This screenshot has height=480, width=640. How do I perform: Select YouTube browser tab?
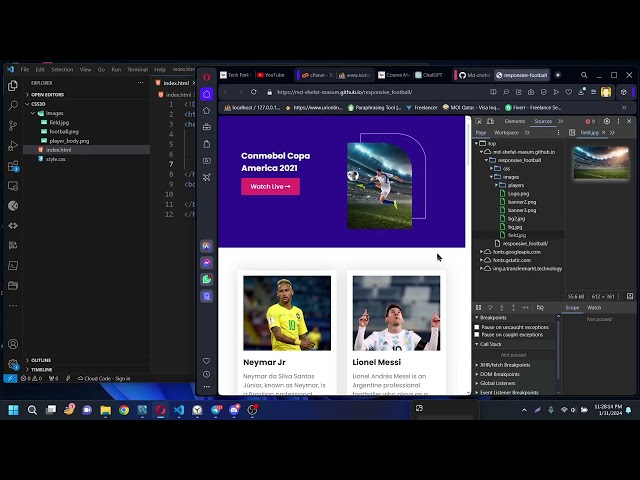tap(271, 75)
